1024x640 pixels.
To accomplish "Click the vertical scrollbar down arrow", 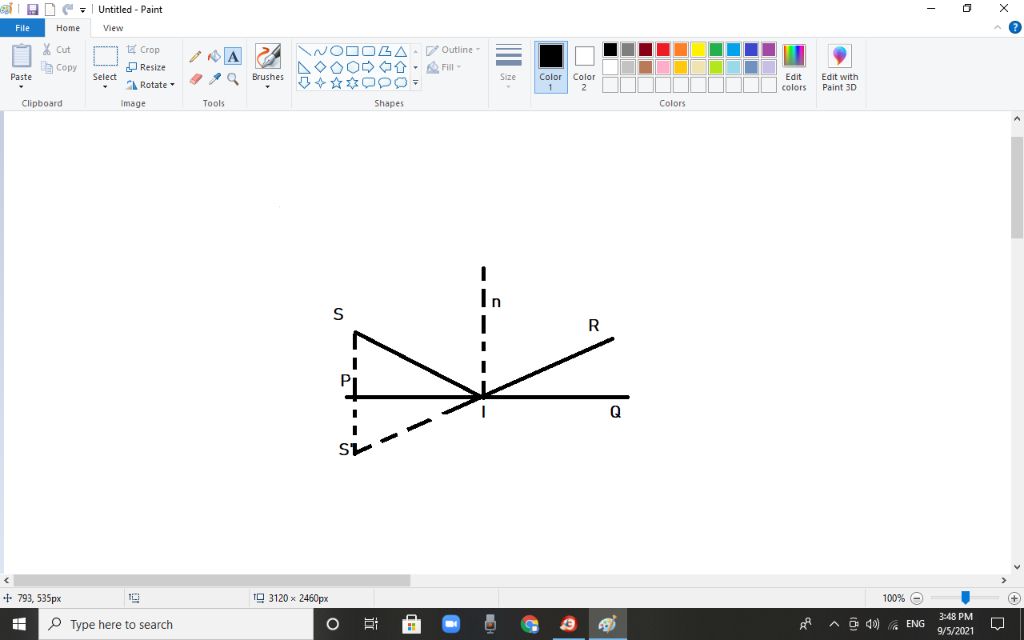I will tap(1017, 568).
